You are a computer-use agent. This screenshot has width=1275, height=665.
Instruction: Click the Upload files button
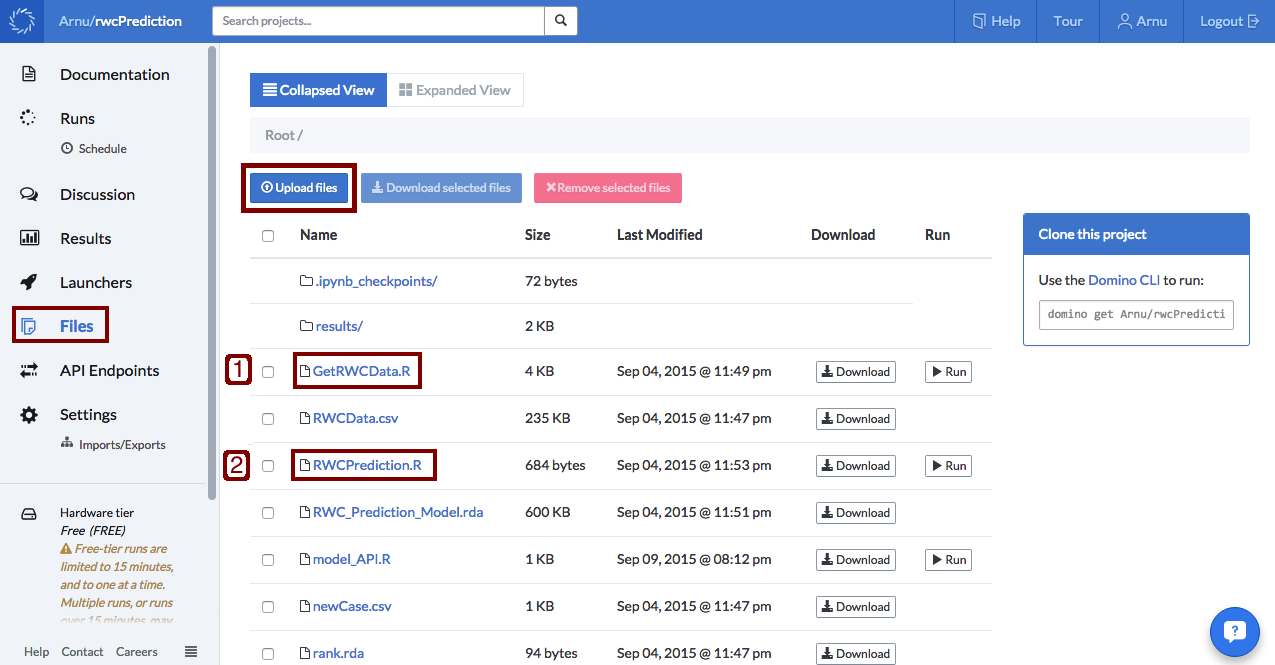(298, 187)
